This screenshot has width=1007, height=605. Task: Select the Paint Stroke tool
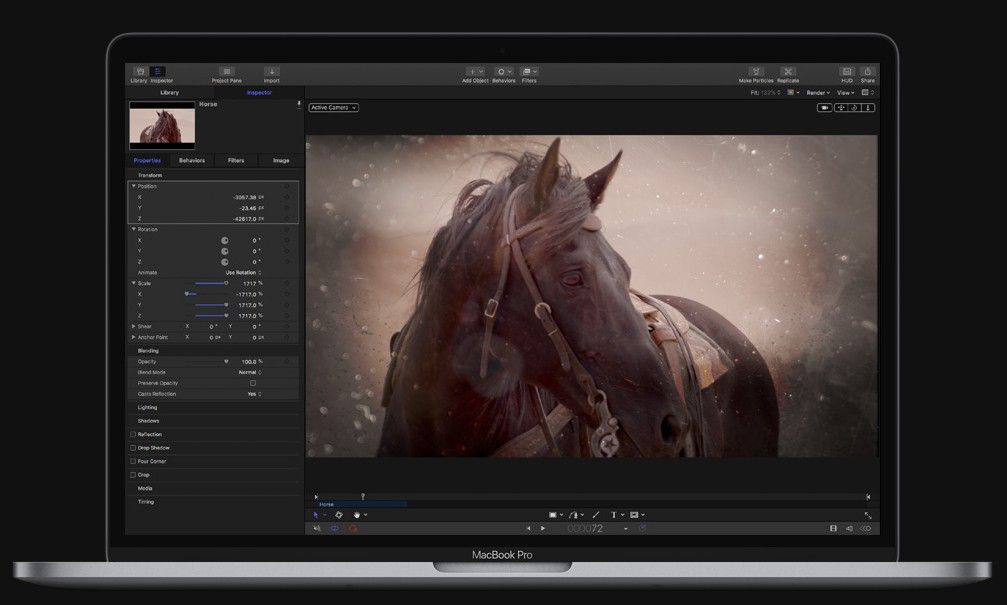click(596, 514)
